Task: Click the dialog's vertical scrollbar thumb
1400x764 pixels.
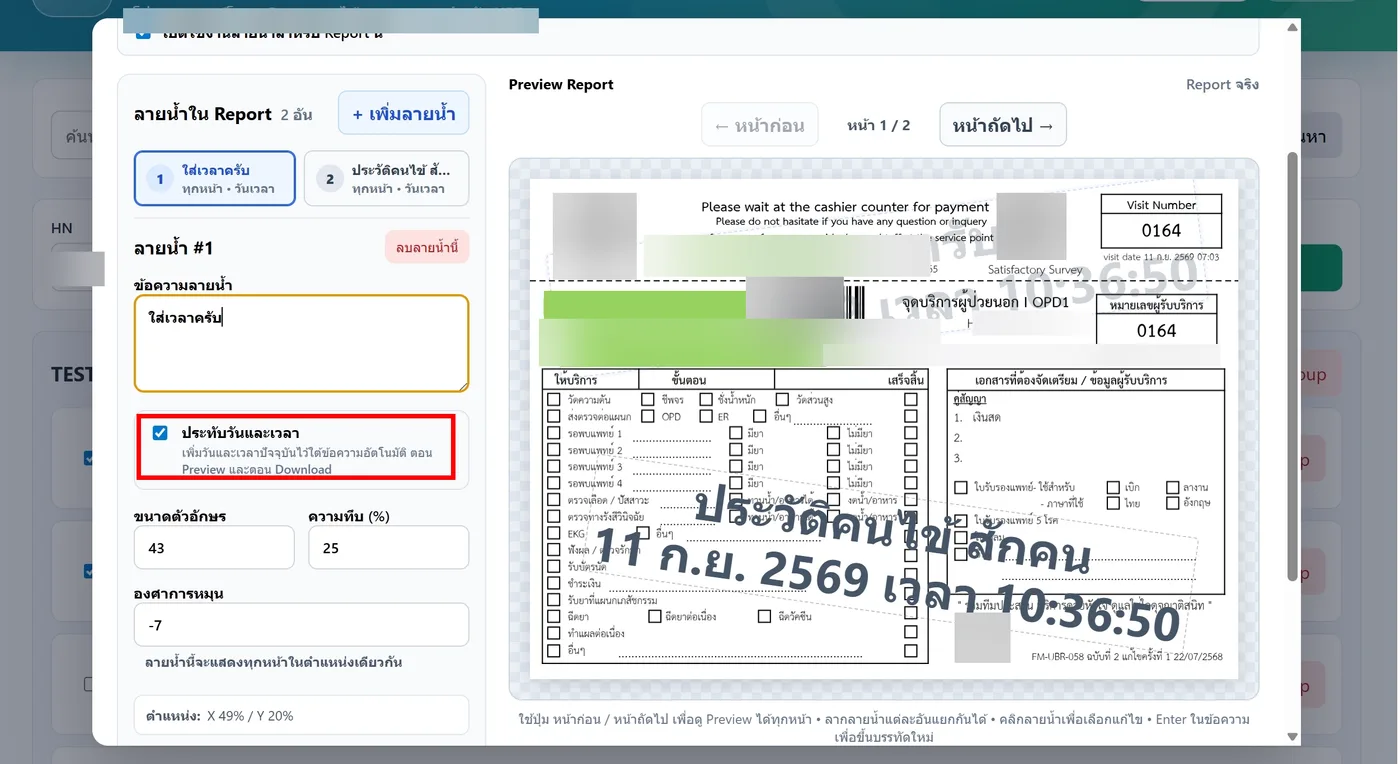Action: click(x=1292, y=365)
